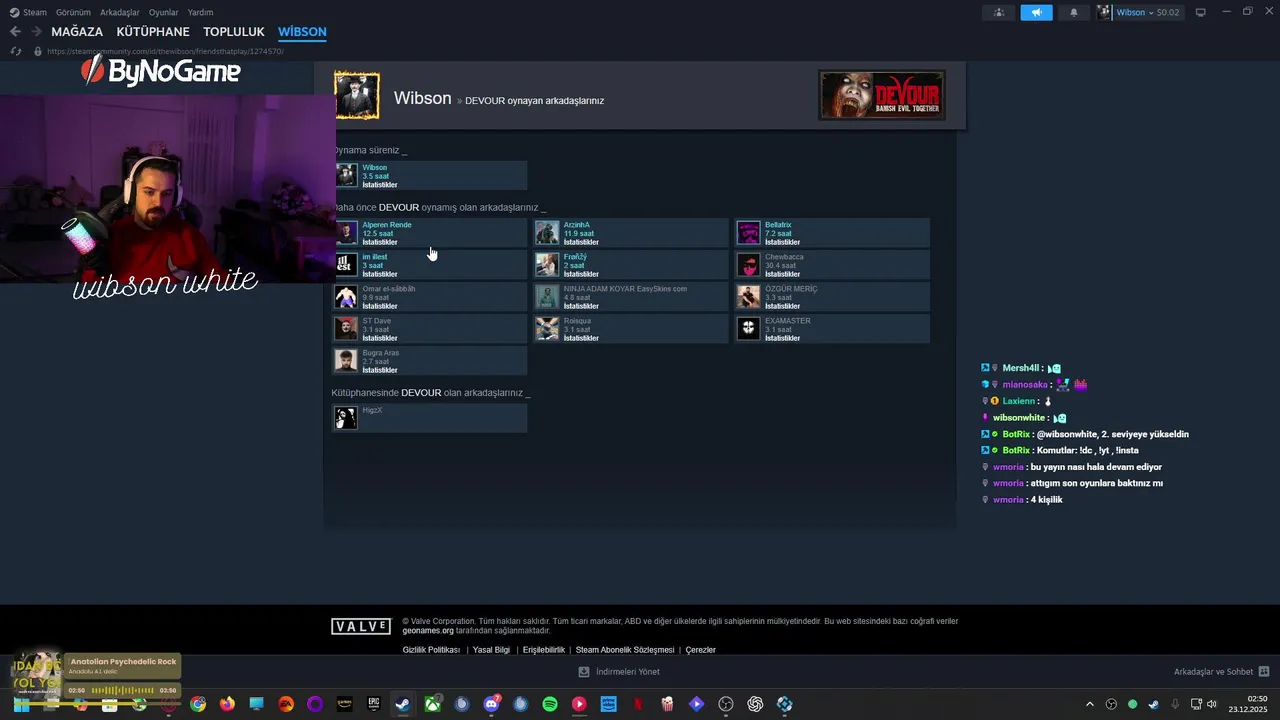Click EXAMASTER's skull avatar
The height and width of the screenshot is (720, 1280).
coord(748,329)
